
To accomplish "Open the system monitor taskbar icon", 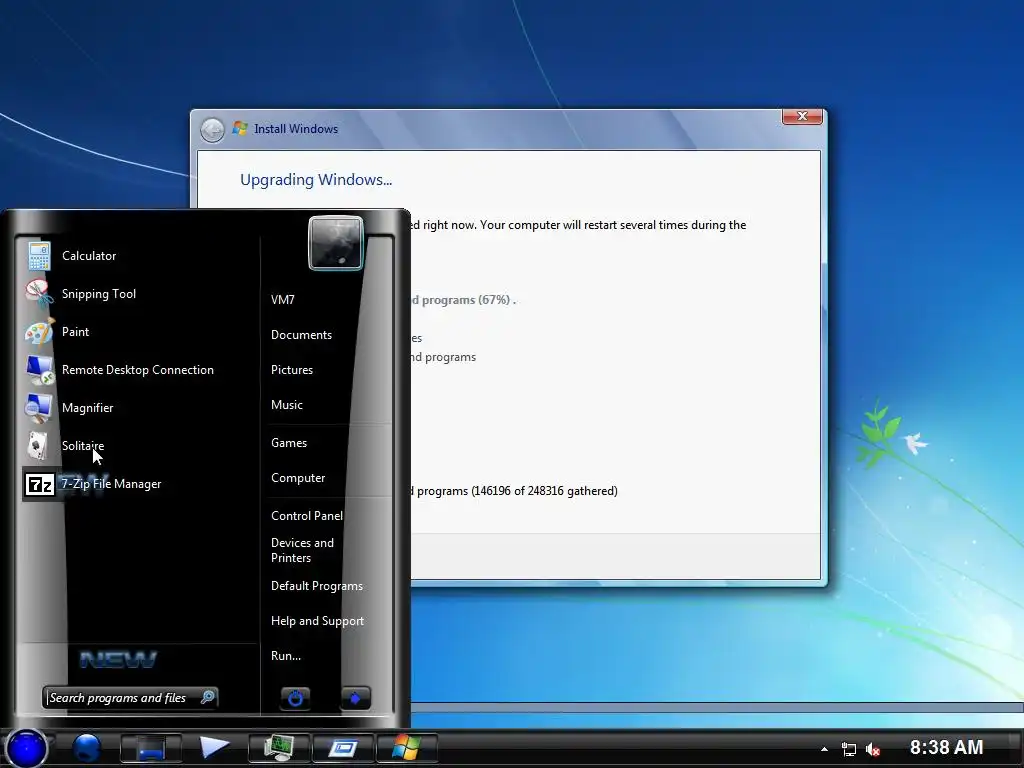I will tap(279, 748).
